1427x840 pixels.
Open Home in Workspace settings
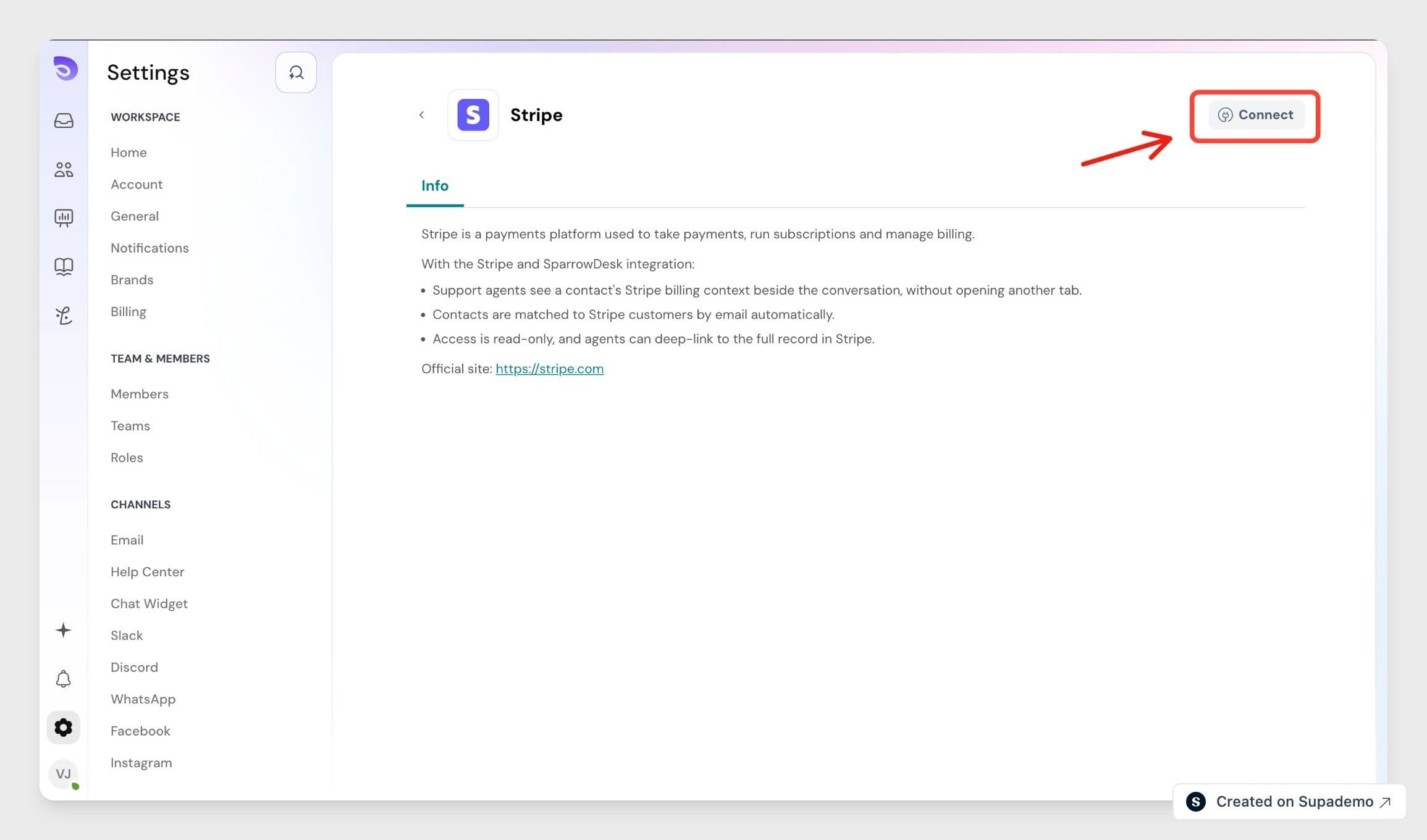[128, 153]
